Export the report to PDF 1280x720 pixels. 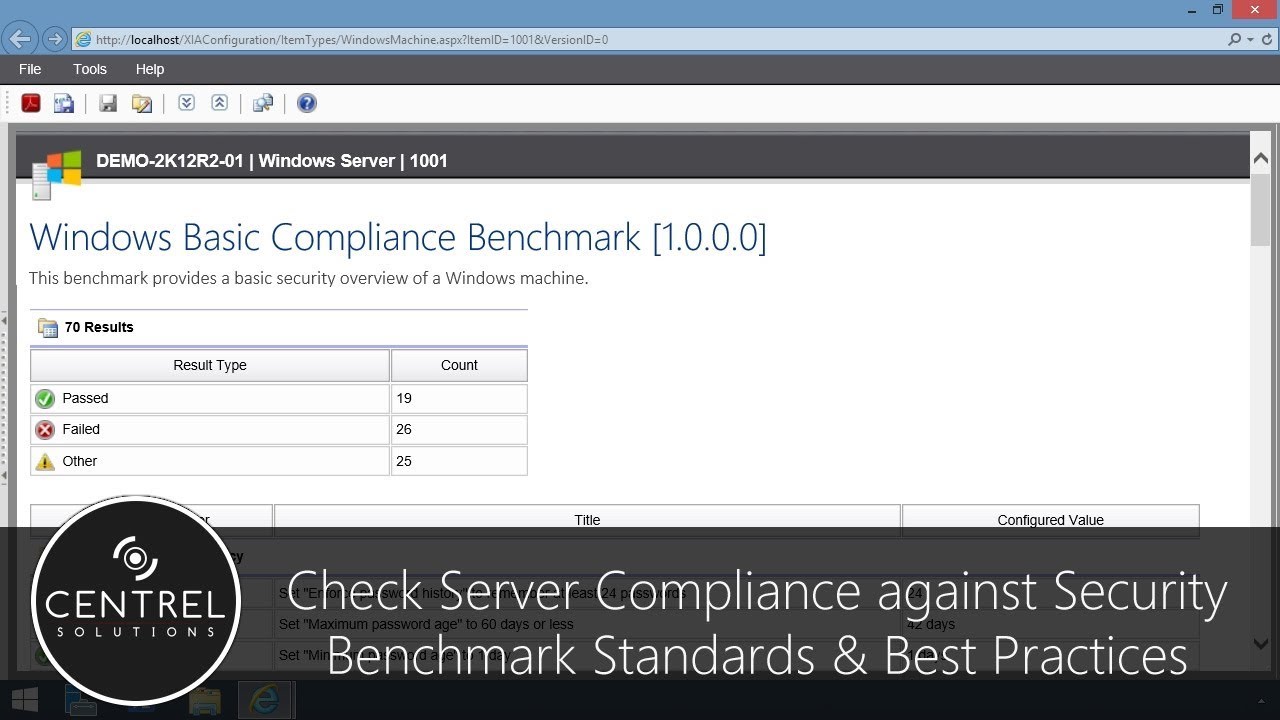pyautogui.click(x=31, y=103)
